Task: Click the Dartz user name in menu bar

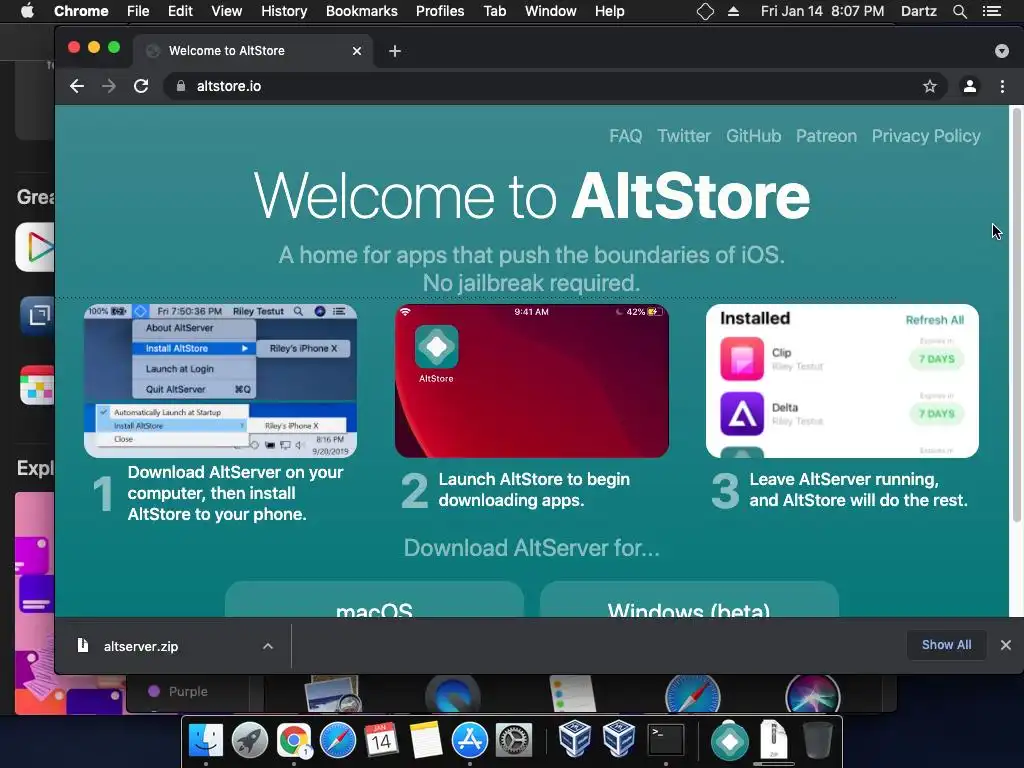Action: [x=918, y=11]
